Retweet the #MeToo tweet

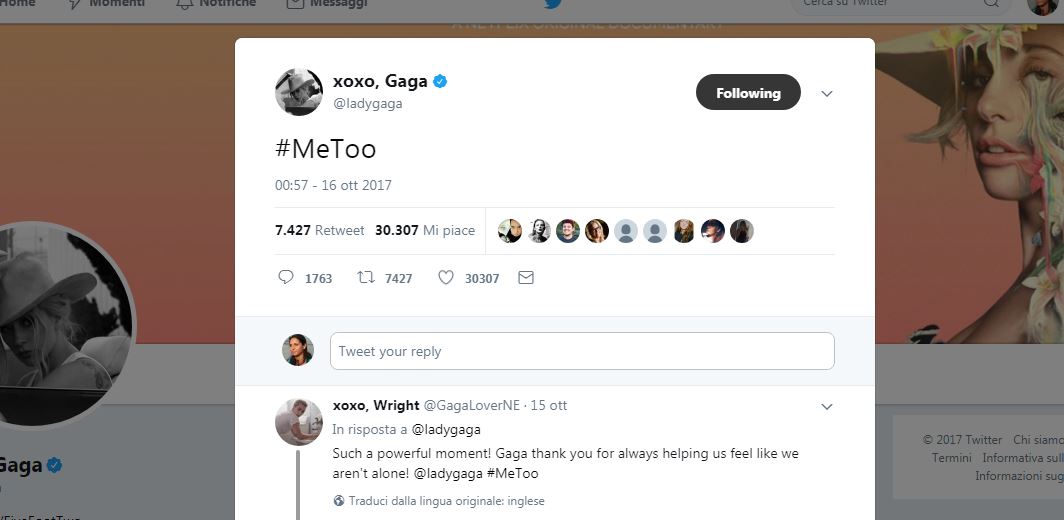pyautogui.click(x=366, y=278)
